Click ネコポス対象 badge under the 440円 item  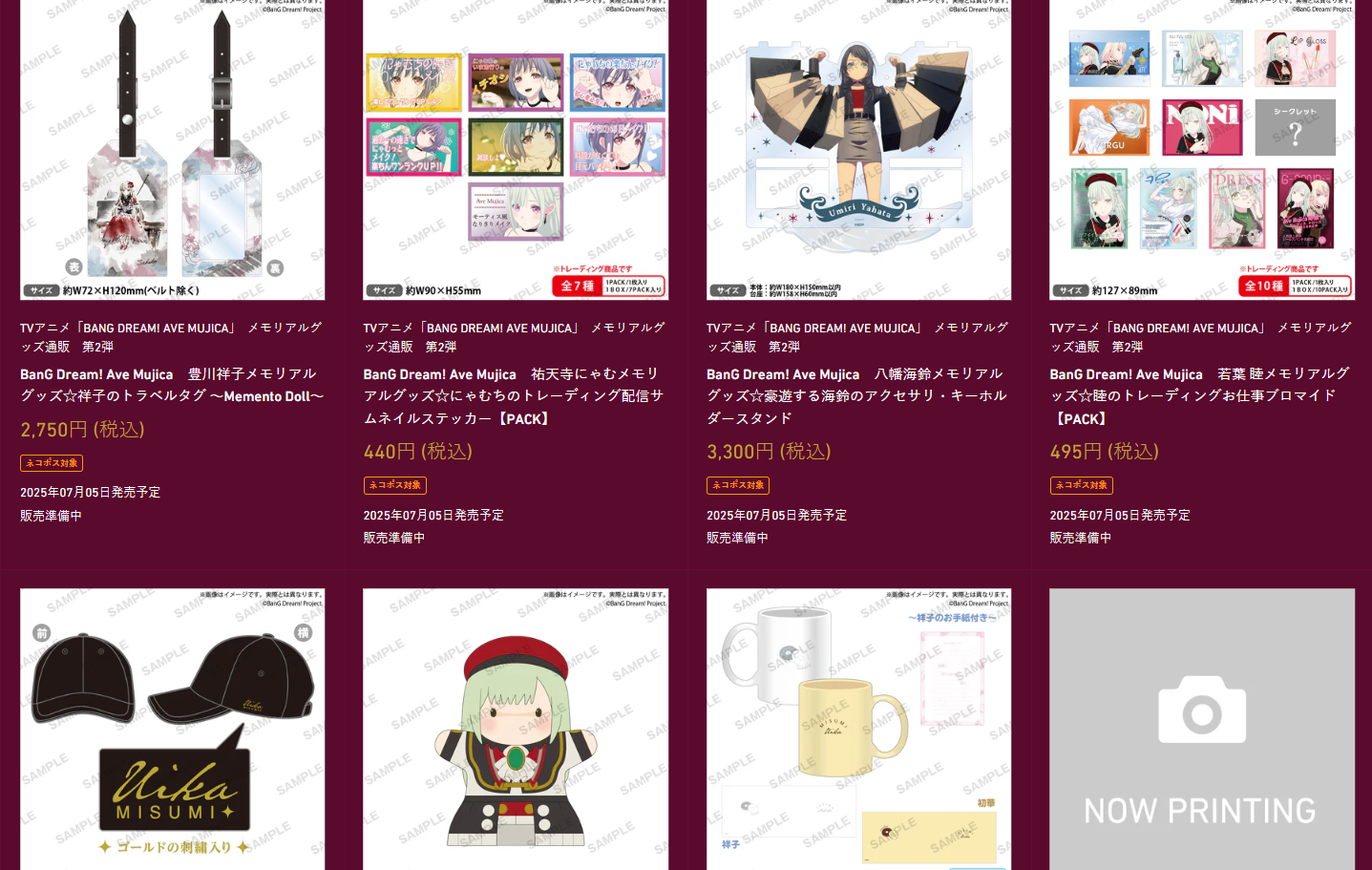click(x=394, y=485)
